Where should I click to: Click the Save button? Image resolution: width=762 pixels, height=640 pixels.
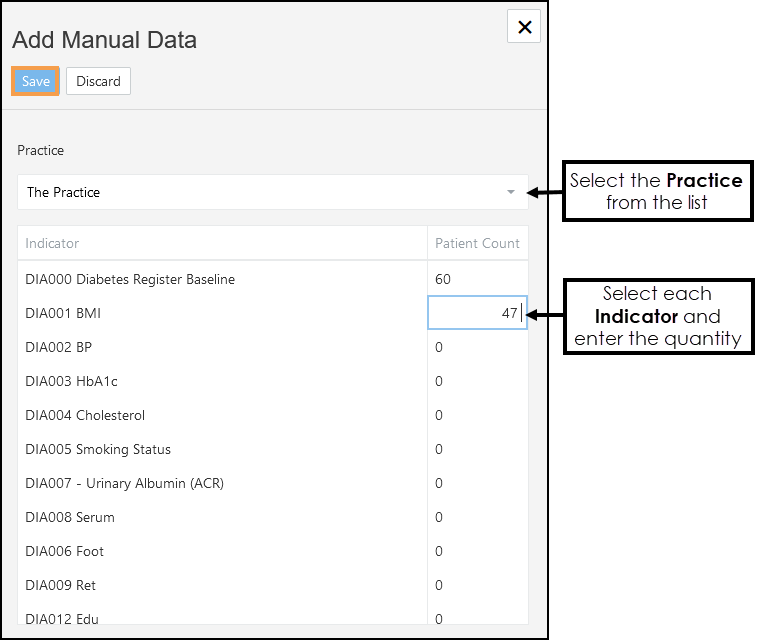coord(36,81)
